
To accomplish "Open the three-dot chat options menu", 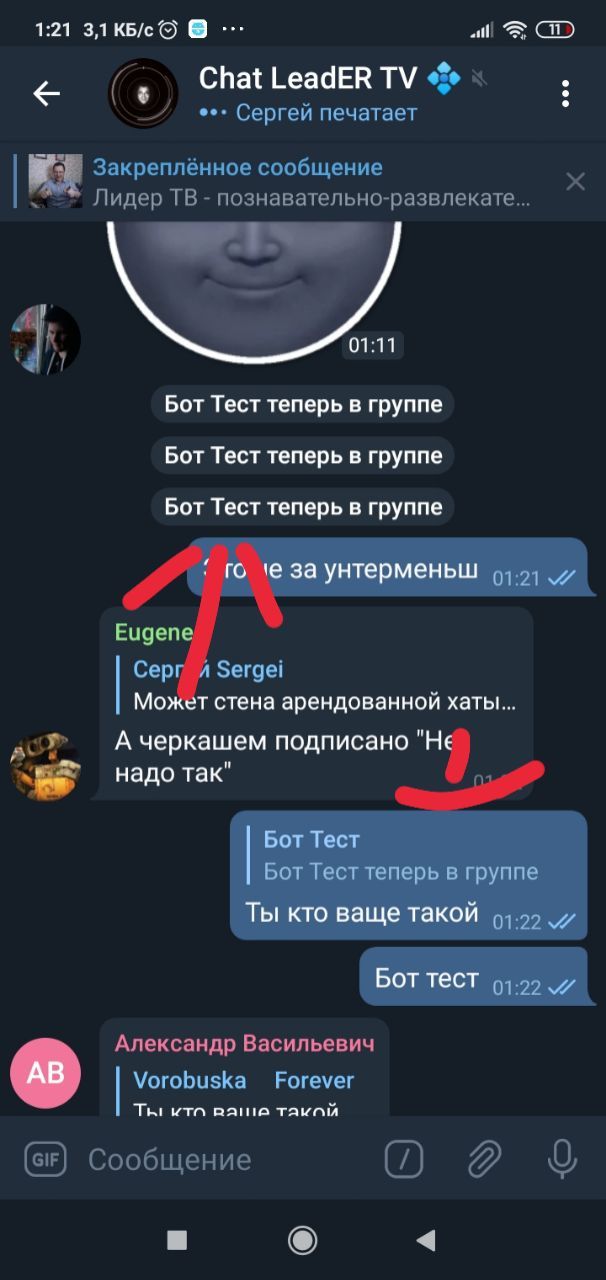I will tap(565, 94).
